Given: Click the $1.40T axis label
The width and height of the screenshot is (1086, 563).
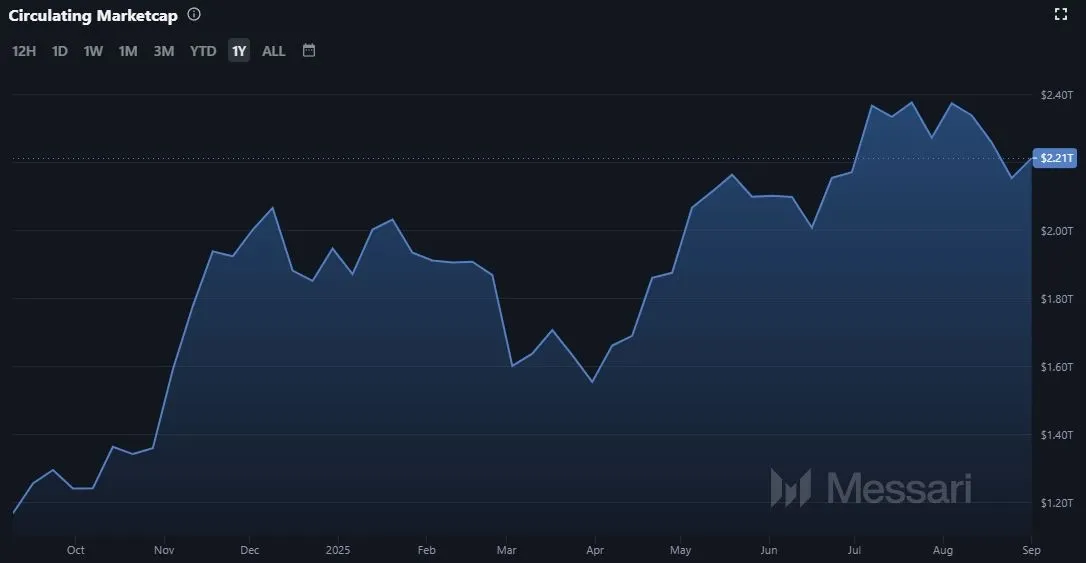Looking at the screenshot, I should [x=1057, y=435].
